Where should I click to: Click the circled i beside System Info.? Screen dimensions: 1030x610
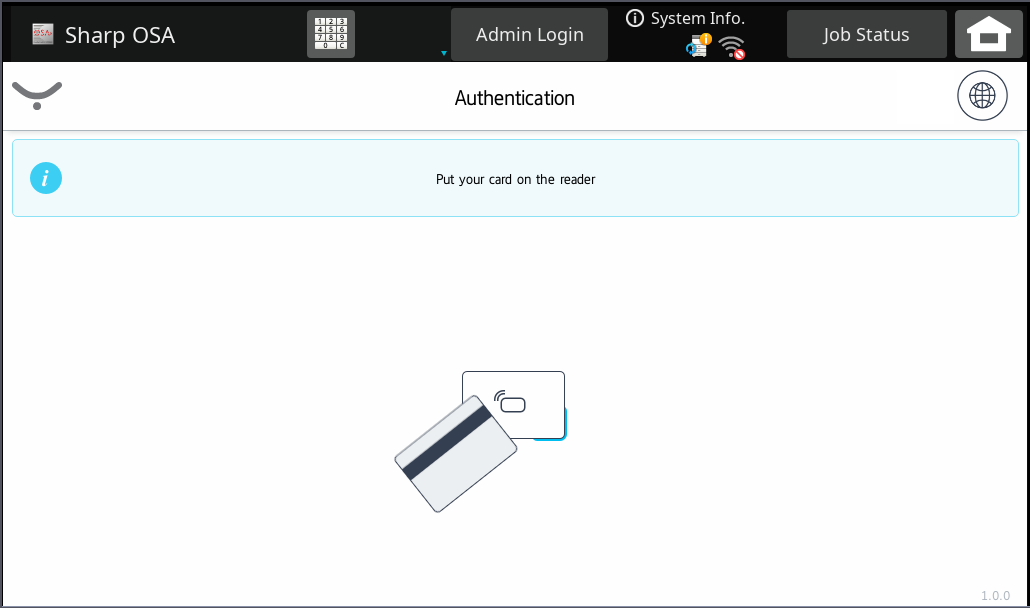click(x=634, y=18)
